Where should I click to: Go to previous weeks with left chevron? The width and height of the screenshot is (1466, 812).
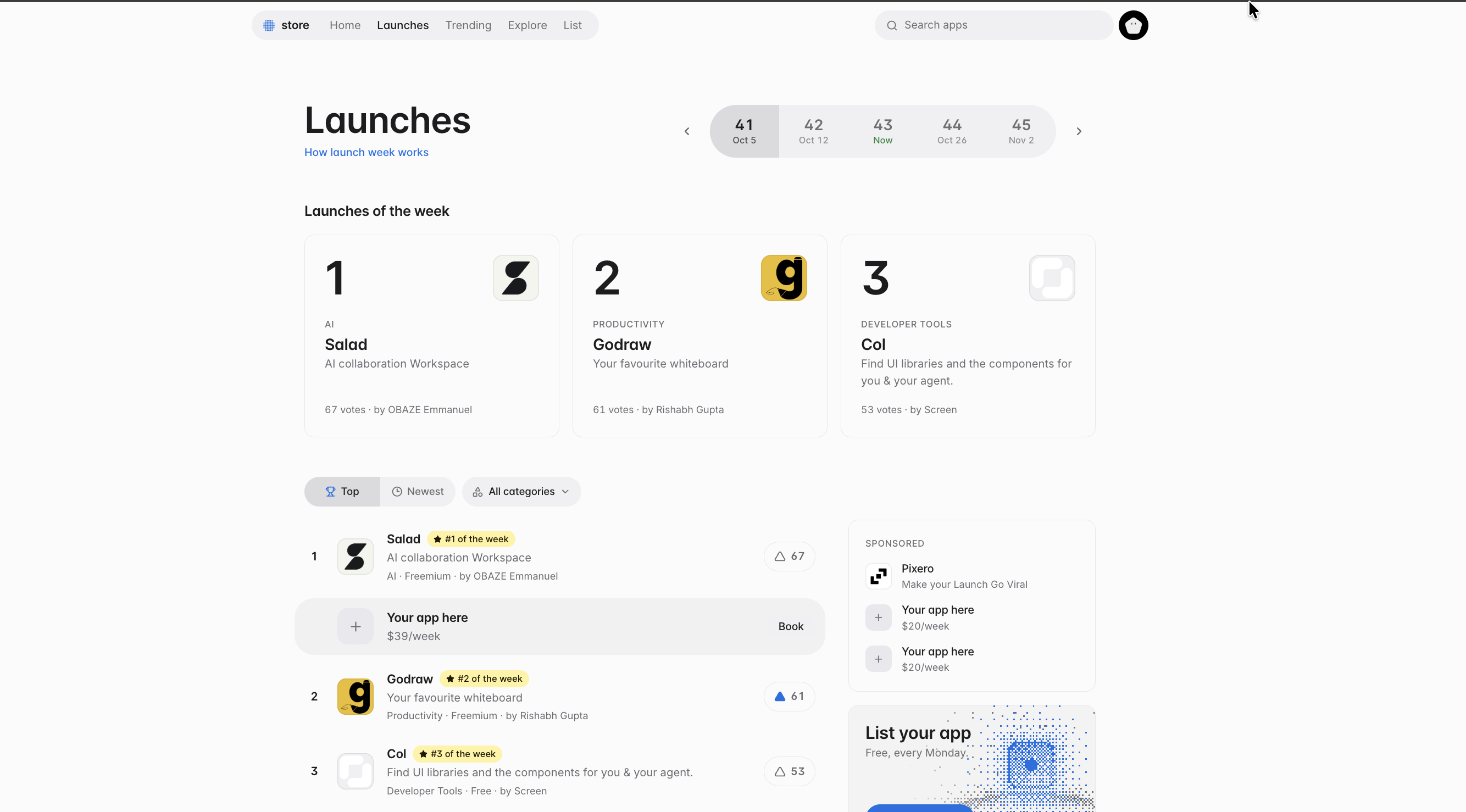click(687, 131)
